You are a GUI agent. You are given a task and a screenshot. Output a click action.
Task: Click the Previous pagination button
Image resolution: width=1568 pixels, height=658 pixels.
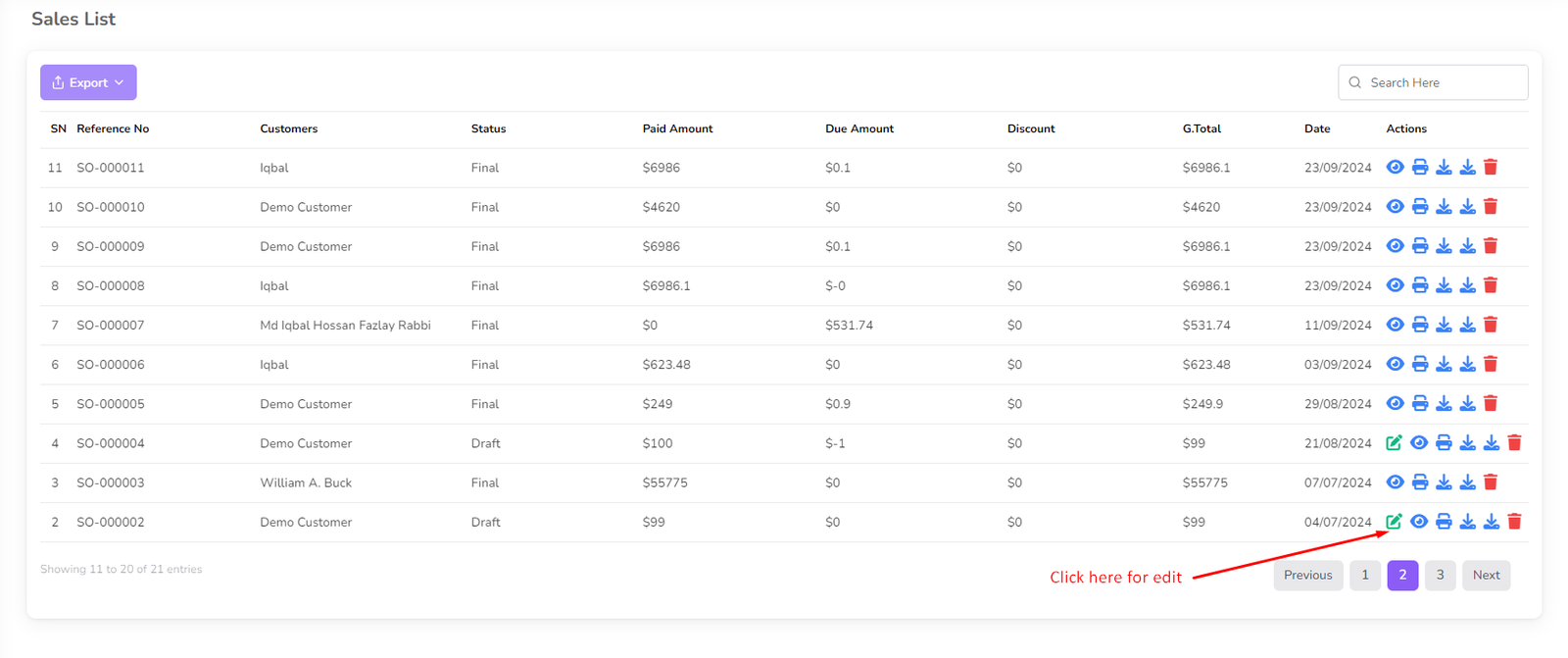[x=1307, y=576]
